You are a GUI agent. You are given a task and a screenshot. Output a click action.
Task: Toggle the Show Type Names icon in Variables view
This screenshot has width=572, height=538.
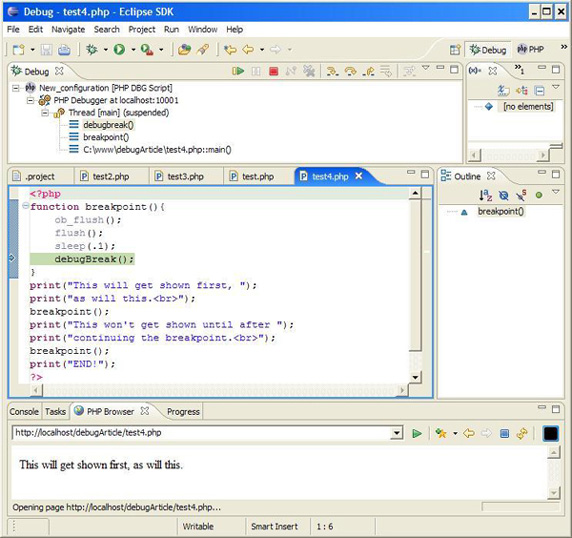(x=504, y=90)
